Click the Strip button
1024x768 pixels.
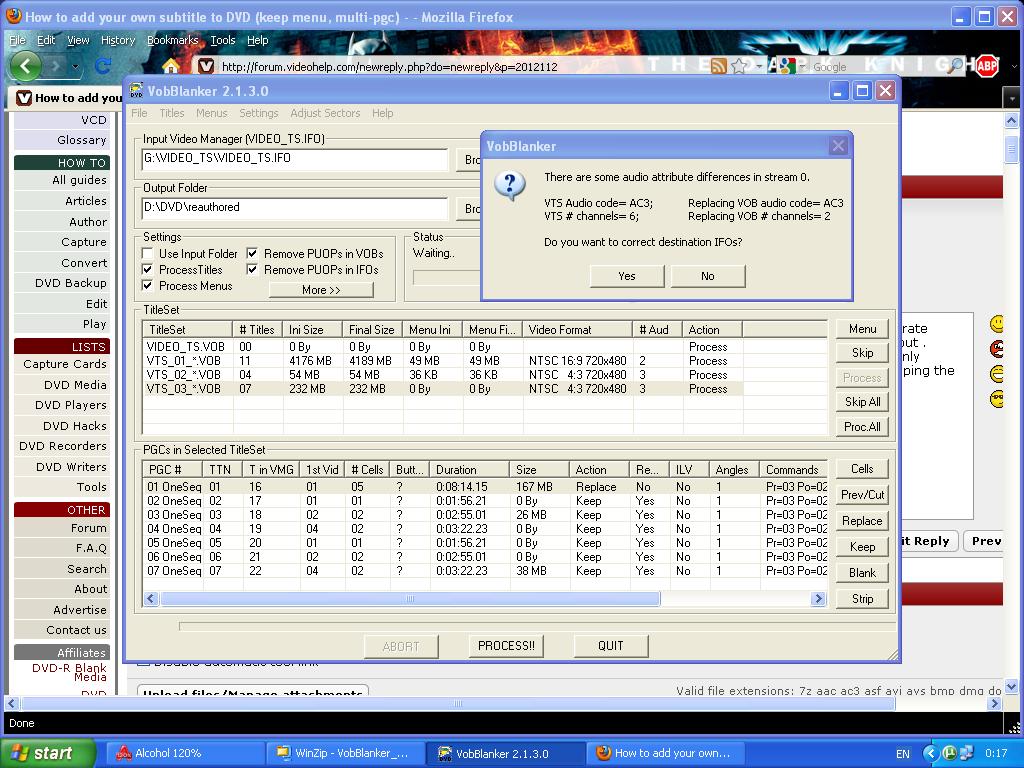pyautogui.click(x=862, y=599)
